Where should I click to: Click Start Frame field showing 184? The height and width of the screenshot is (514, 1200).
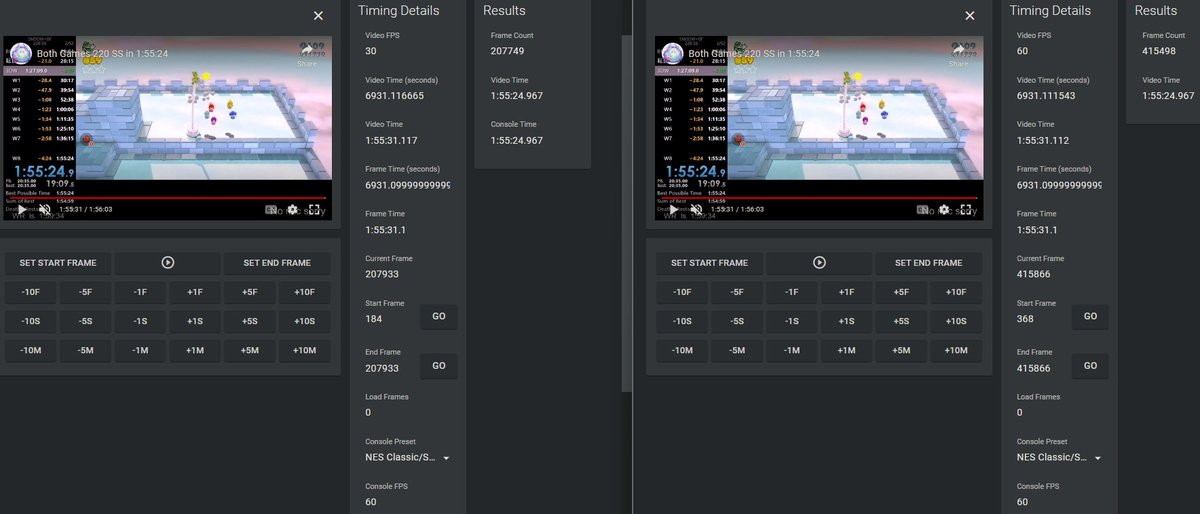389,318
